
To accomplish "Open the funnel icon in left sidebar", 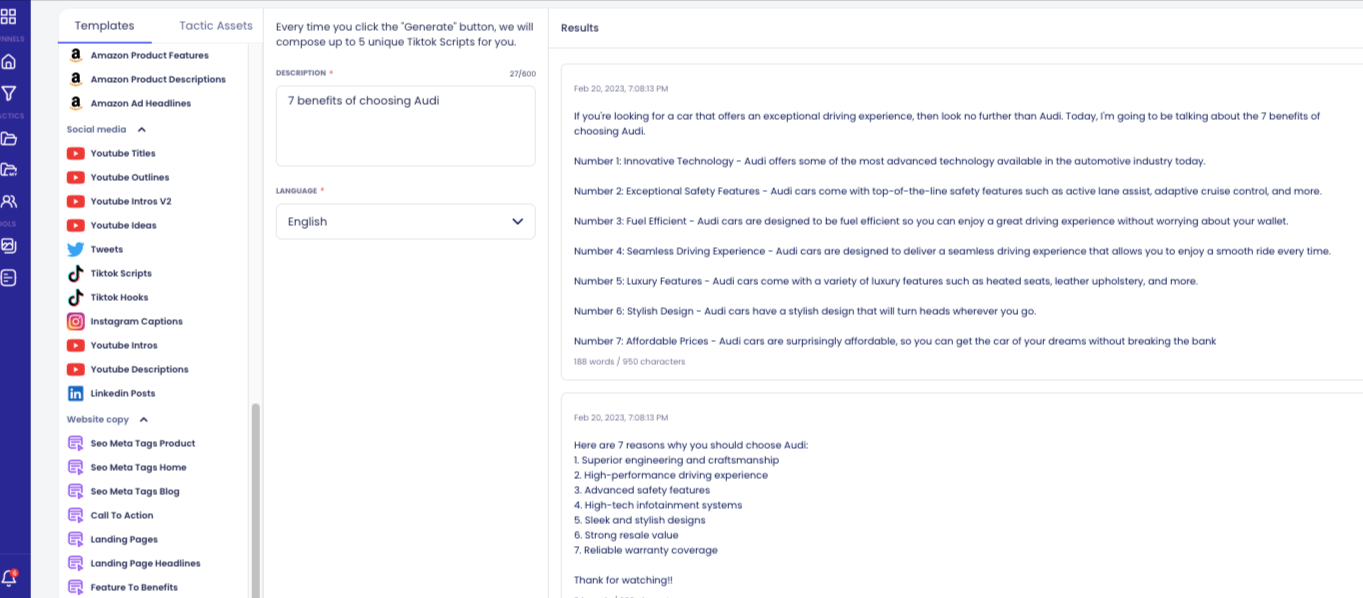I will tap(8, 93).
